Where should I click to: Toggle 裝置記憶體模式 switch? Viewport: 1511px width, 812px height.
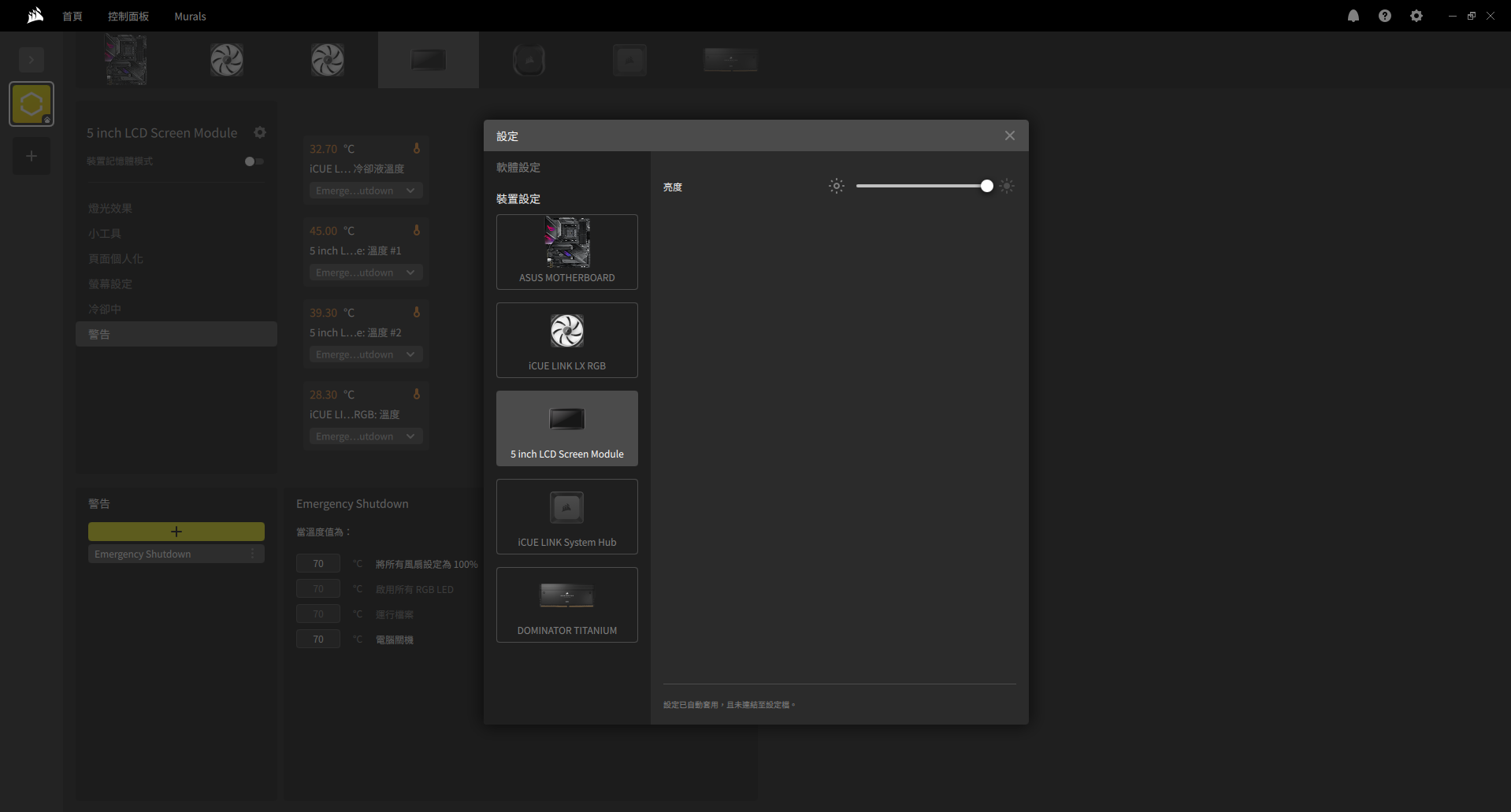pos(254,161)
